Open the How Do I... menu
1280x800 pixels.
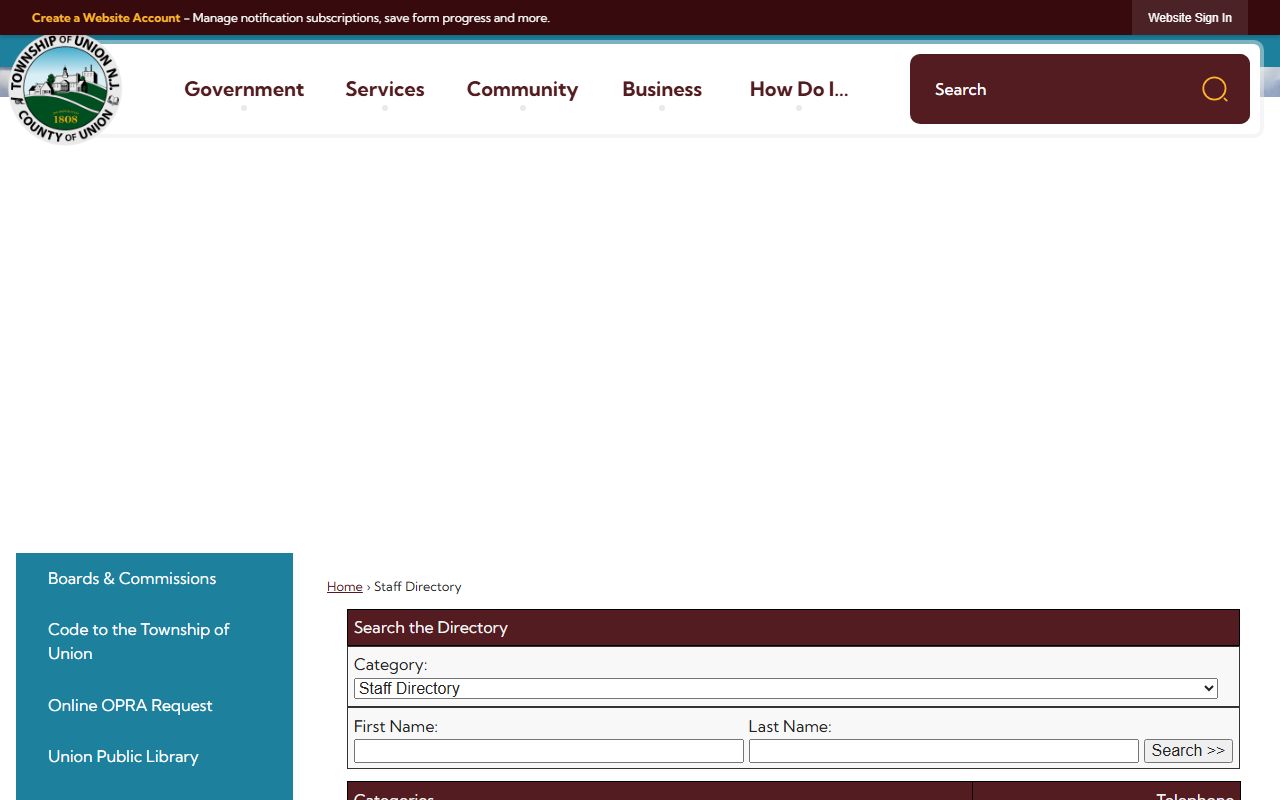799,89
